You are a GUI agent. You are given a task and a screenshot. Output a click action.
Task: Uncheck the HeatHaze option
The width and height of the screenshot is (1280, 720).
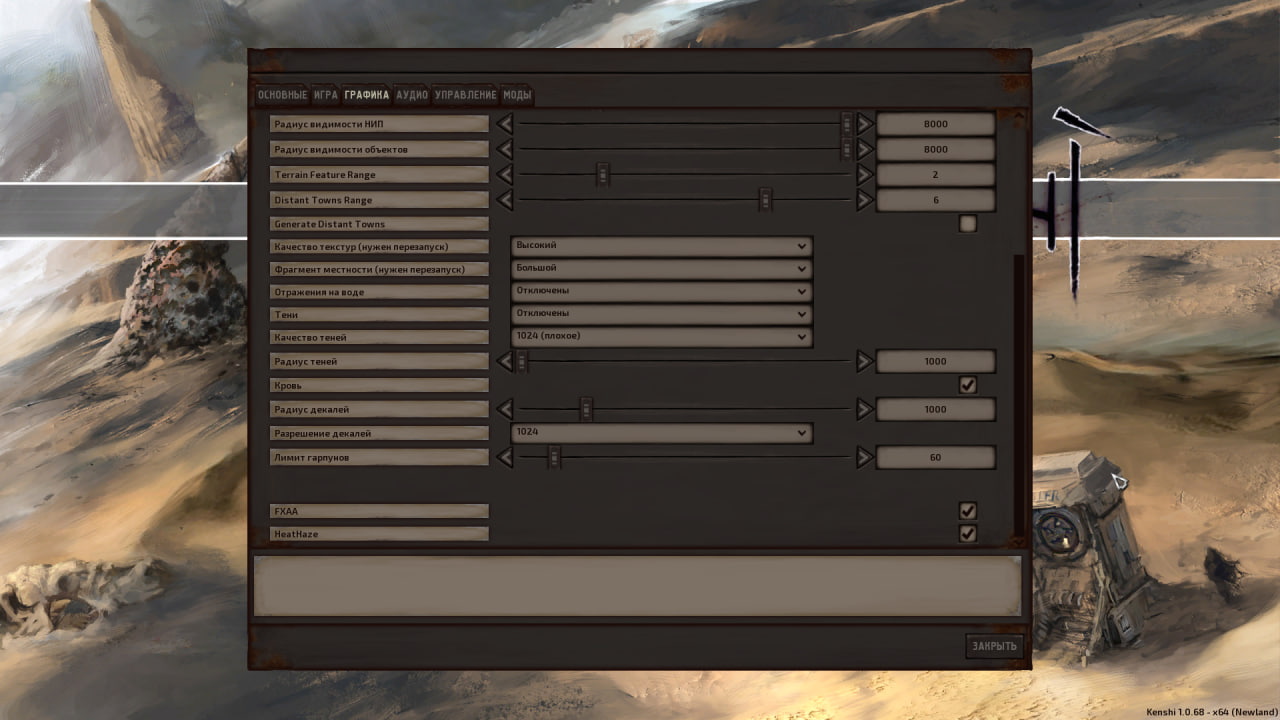click(x=967, y=534)
